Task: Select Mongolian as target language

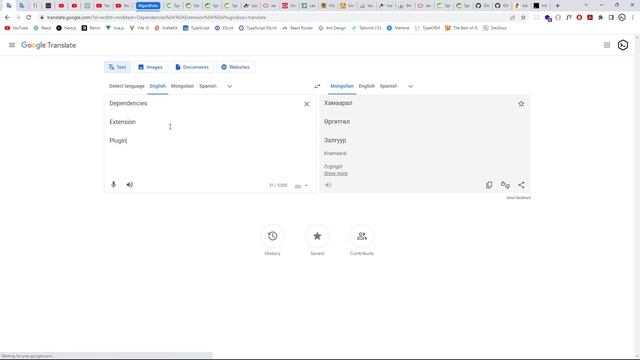Action: [342, 86]
